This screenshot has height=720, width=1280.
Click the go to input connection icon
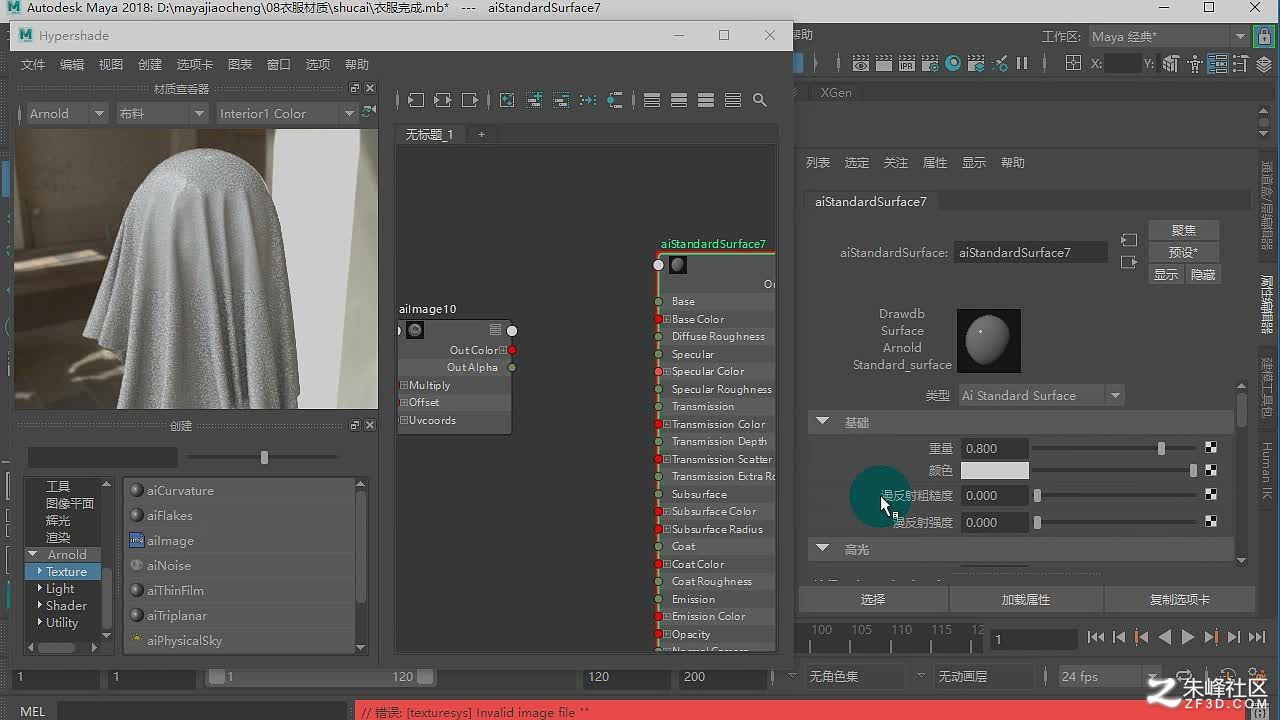[x=1129, y=240]
